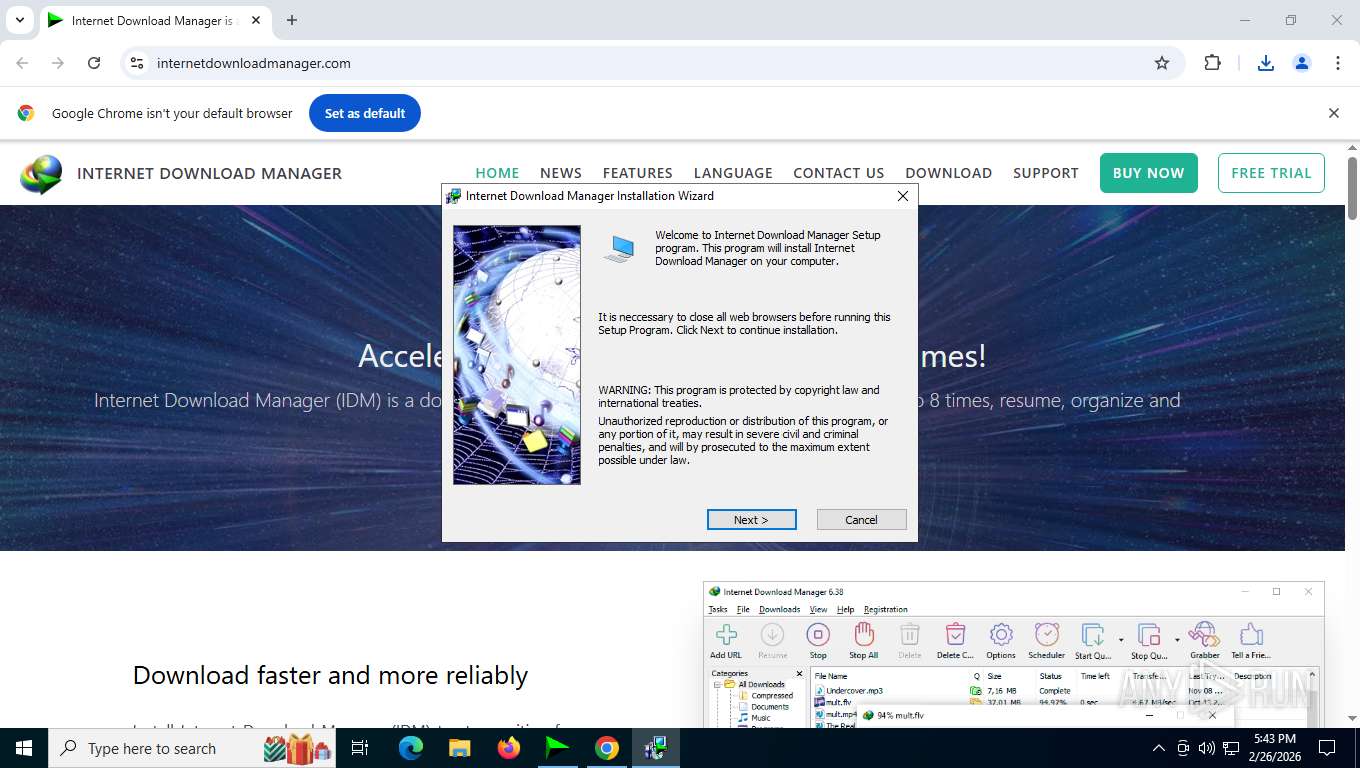Open the Windows Start menu
This screenshot has width=1360, height=768.
(23, 748)
